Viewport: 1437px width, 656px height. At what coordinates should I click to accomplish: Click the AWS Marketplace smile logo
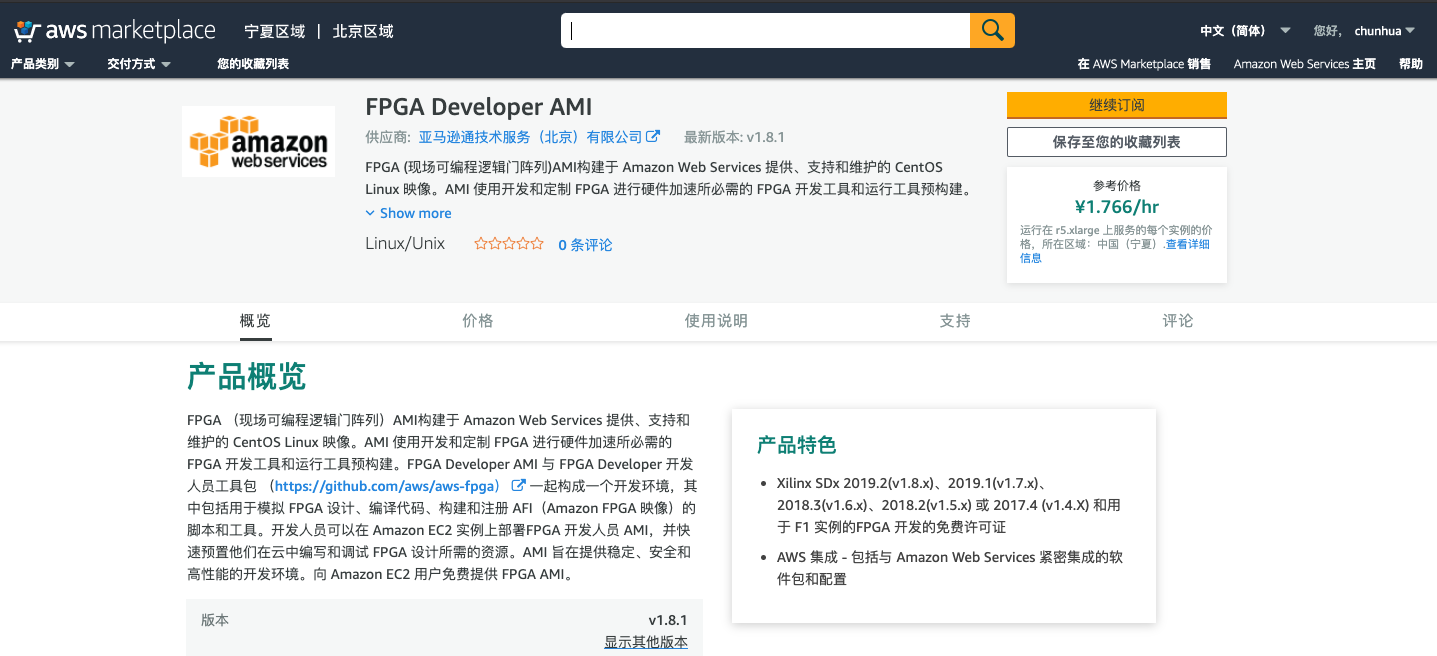[x=24, y=29]
